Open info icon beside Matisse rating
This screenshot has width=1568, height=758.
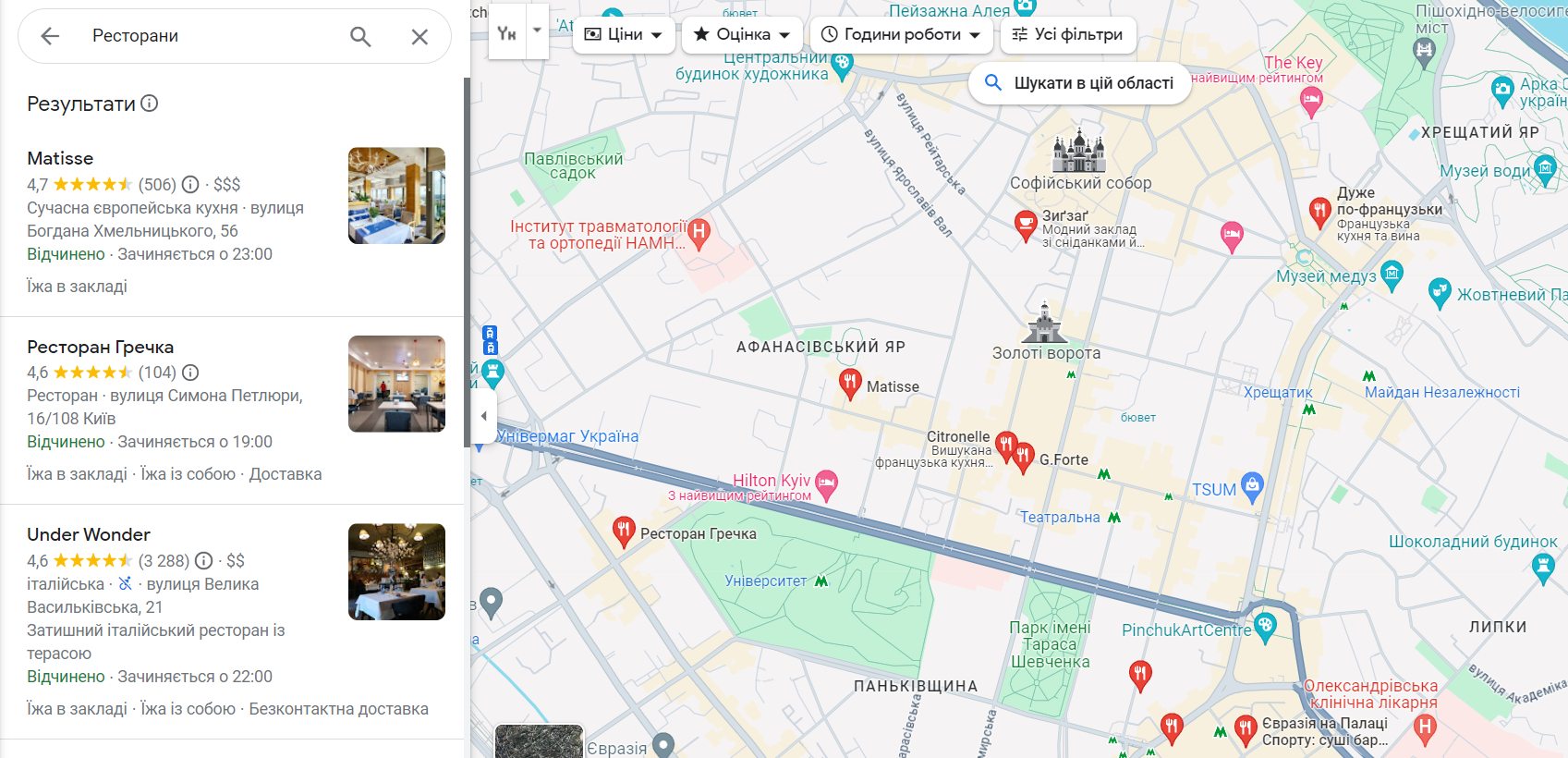click(x=190, y=184)
